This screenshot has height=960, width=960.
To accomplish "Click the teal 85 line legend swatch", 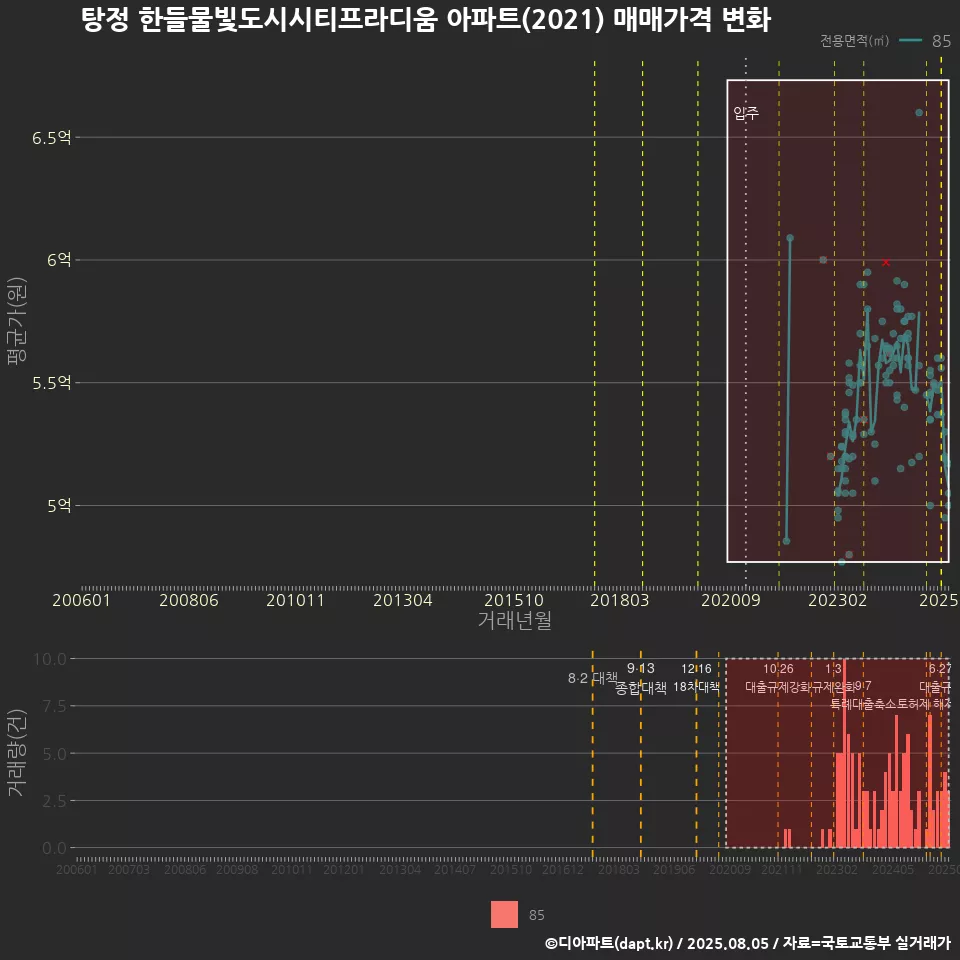I will pyautogui.click(x=910, y=40).
